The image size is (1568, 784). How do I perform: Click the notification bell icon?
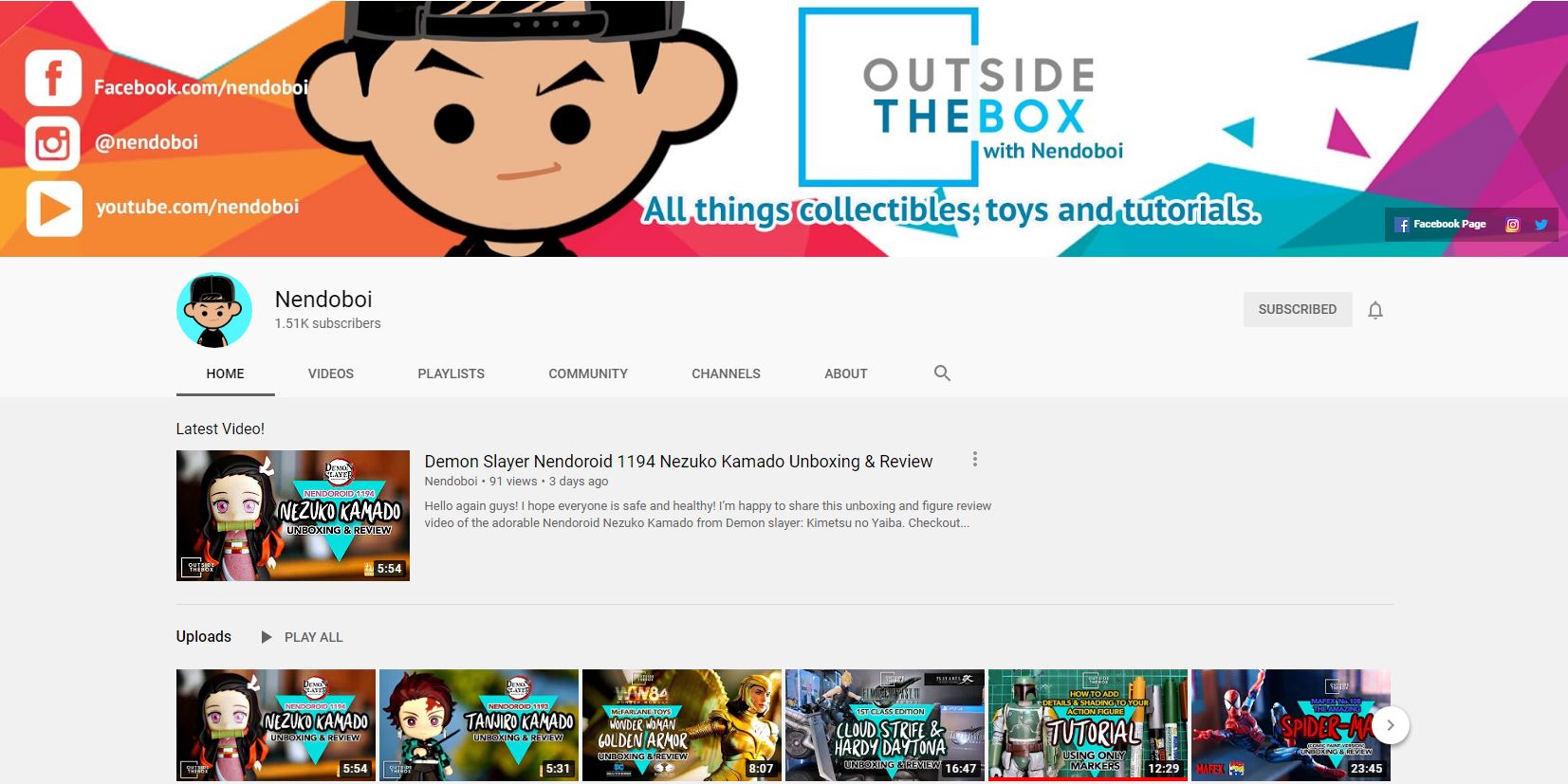click(x=1375, y=310)
